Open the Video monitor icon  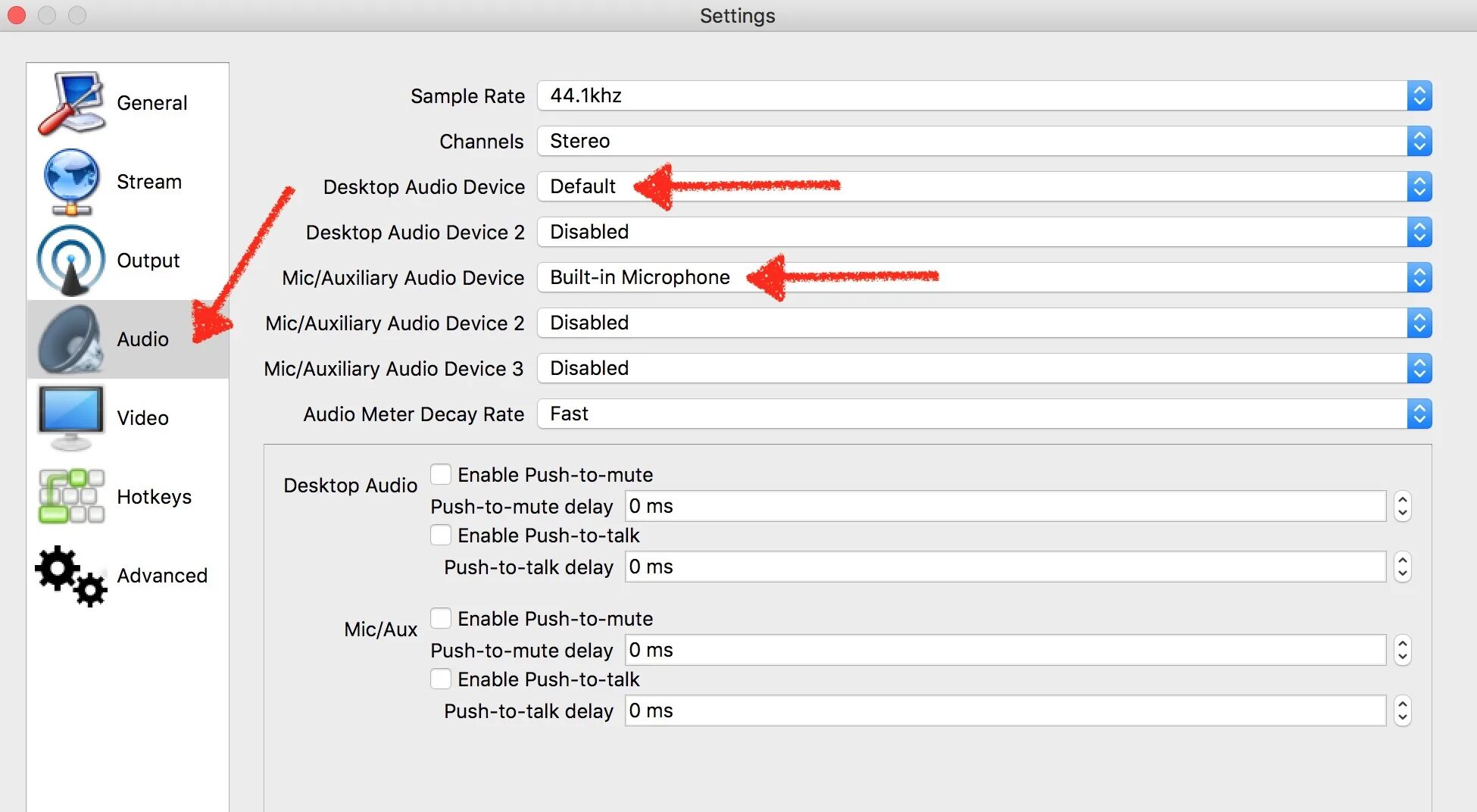click(x=71, y=417)
